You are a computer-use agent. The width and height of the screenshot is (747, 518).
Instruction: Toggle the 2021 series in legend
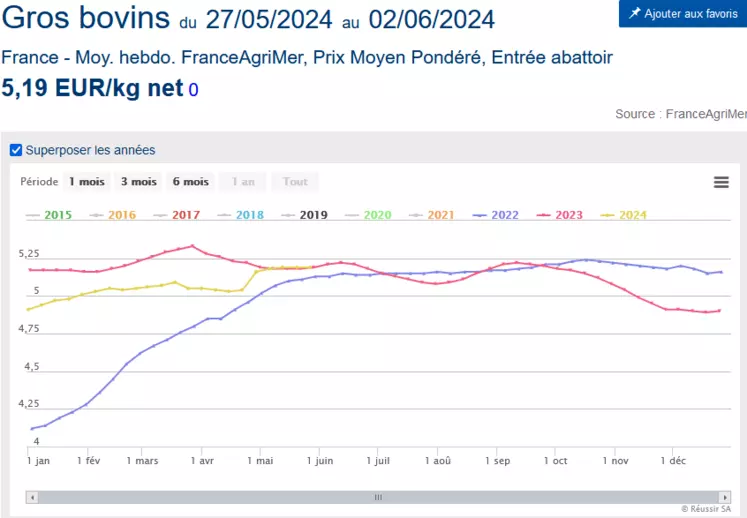[432, 215]
